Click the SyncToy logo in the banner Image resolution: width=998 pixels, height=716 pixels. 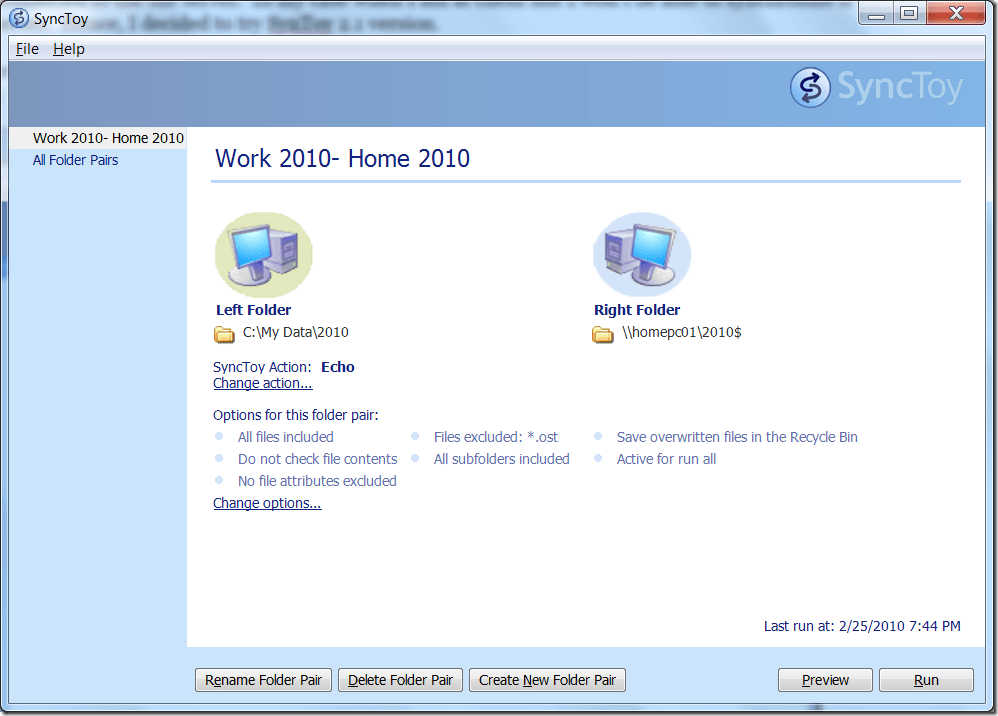coord(876,87)
